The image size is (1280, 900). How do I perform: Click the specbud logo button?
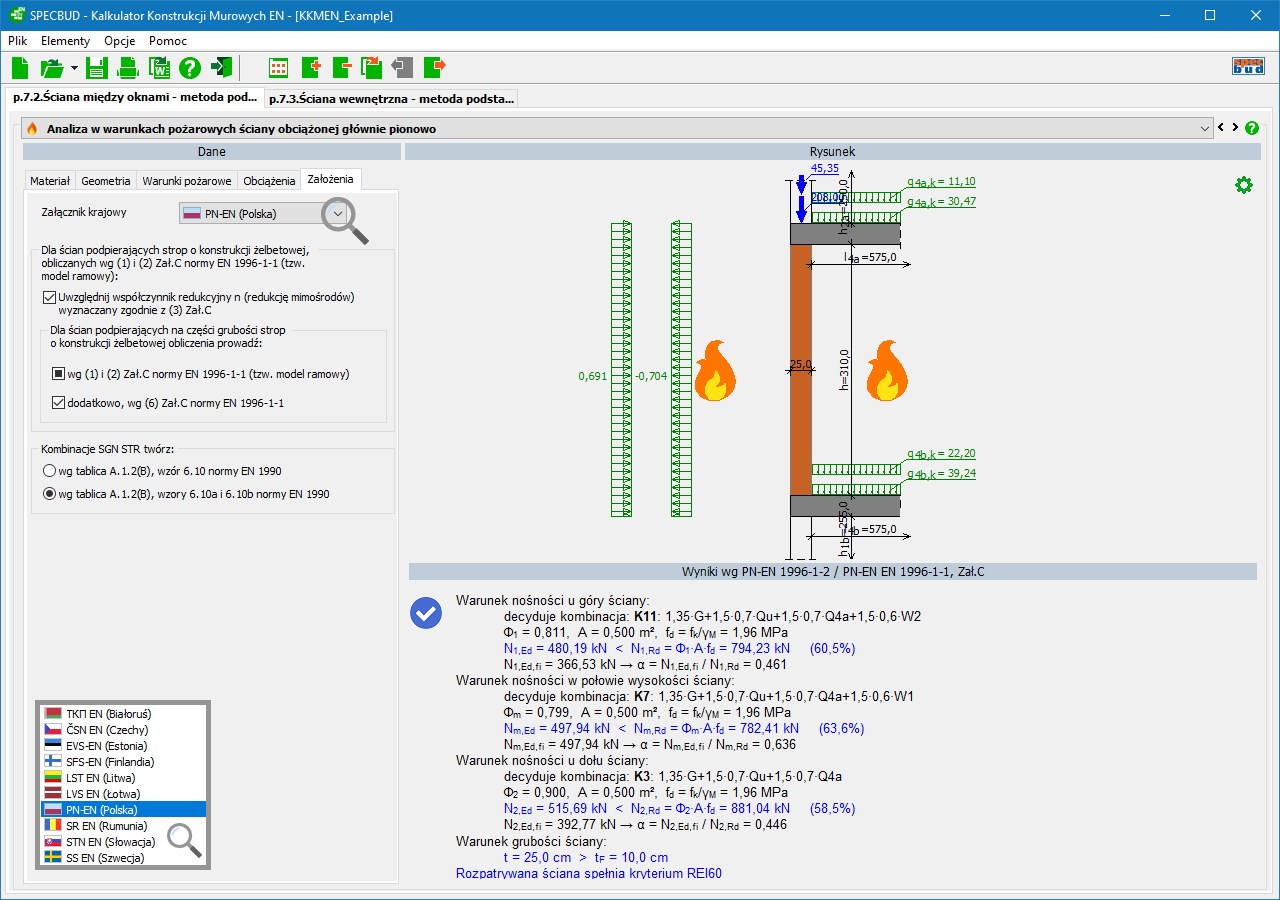[1248, 67]
